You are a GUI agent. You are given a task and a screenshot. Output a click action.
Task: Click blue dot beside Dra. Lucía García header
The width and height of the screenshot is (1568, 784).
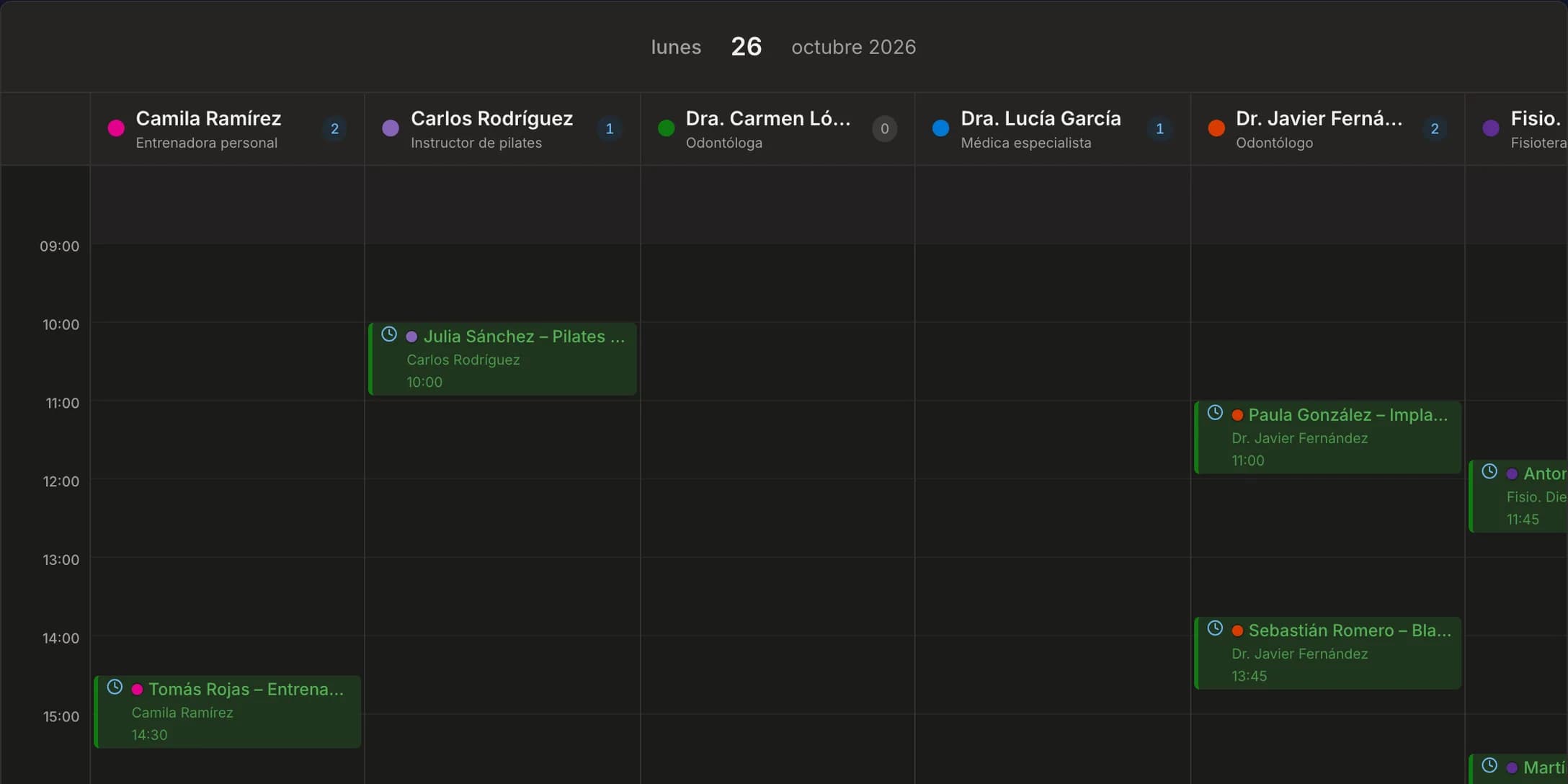940,128
